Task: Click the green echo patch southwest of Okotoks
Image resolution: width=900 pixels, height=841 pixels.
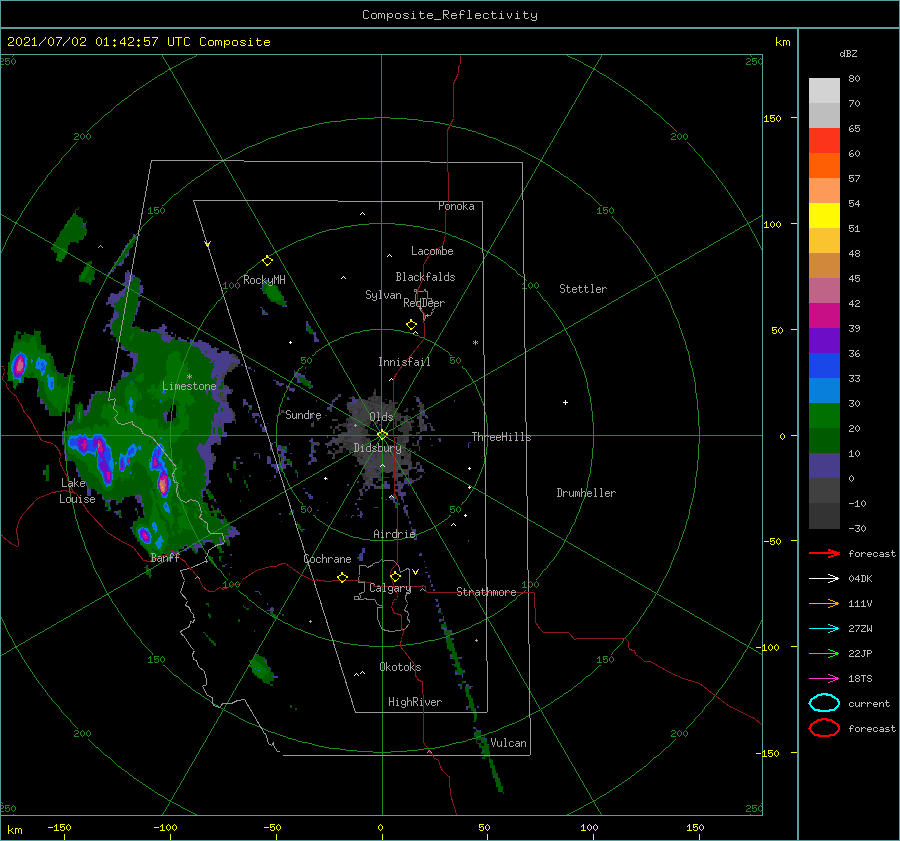Action: click(263, 669)
